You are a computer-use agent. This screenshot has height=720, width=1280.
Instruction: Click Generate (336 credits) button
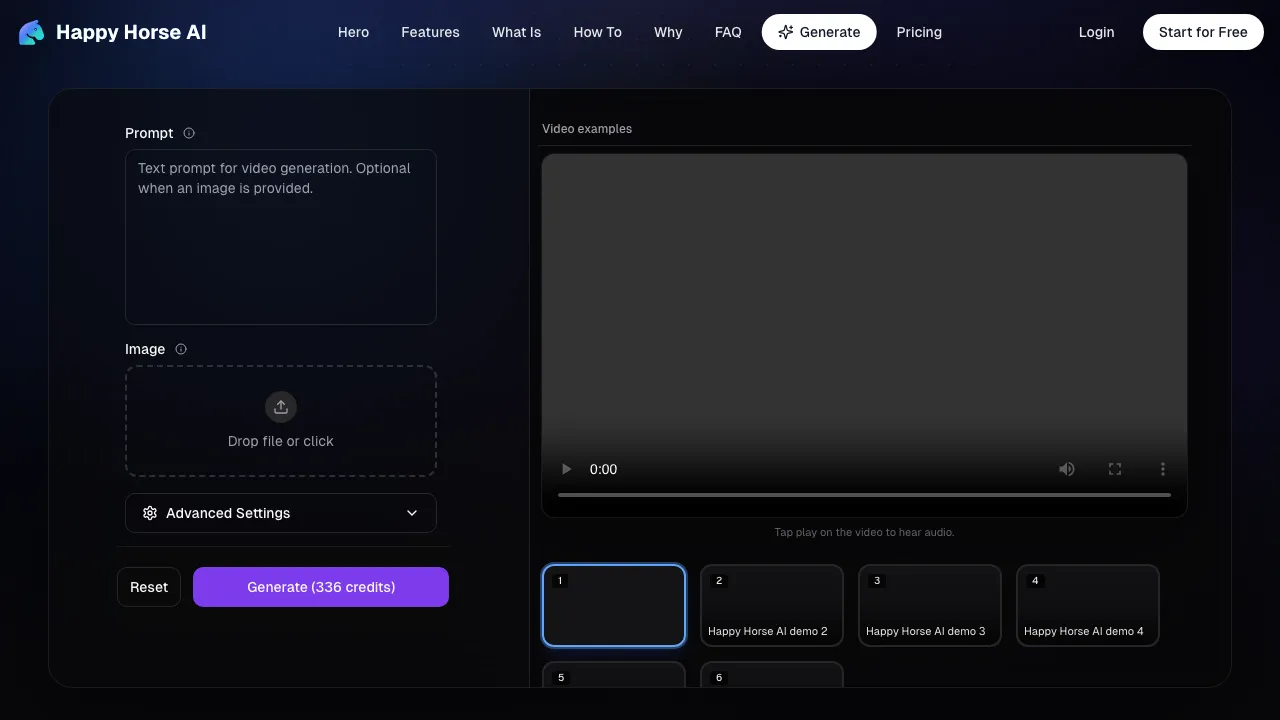tap(321, 587)
